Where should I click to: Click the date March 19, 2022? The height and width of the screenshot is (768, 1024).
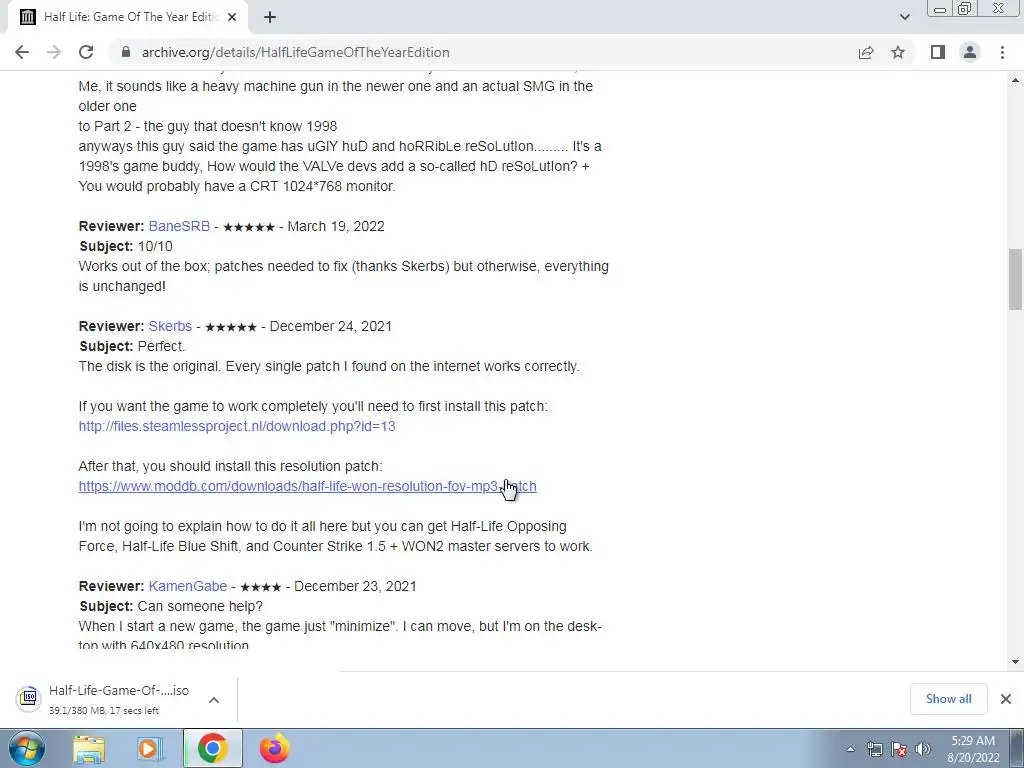tap(336, 226)
